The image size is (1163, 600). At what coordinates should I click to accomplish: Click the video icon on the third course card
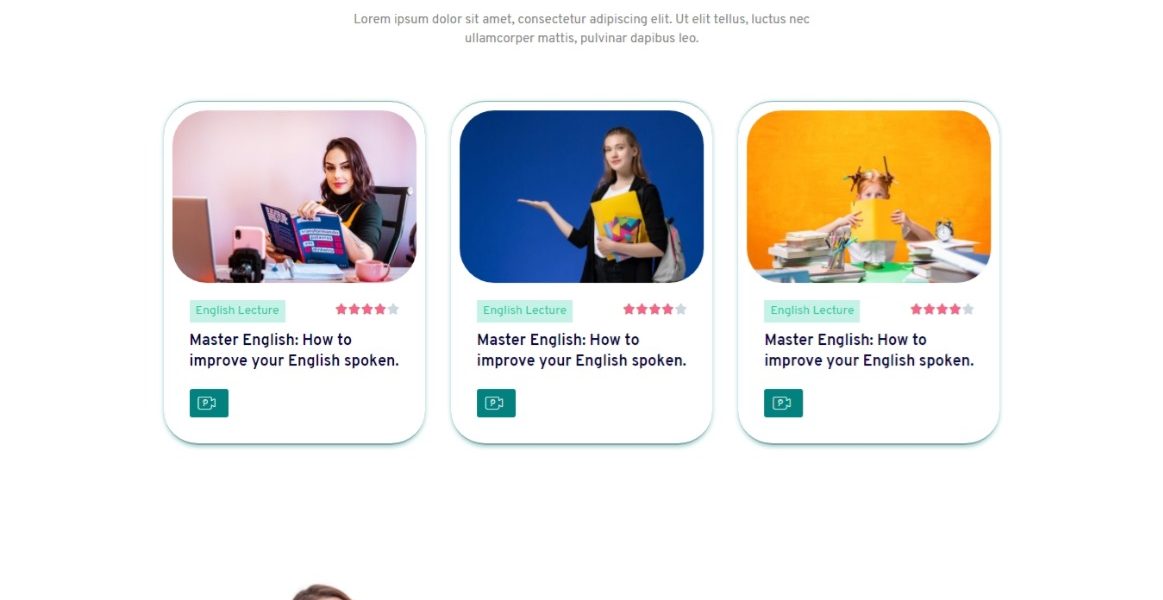783,403
